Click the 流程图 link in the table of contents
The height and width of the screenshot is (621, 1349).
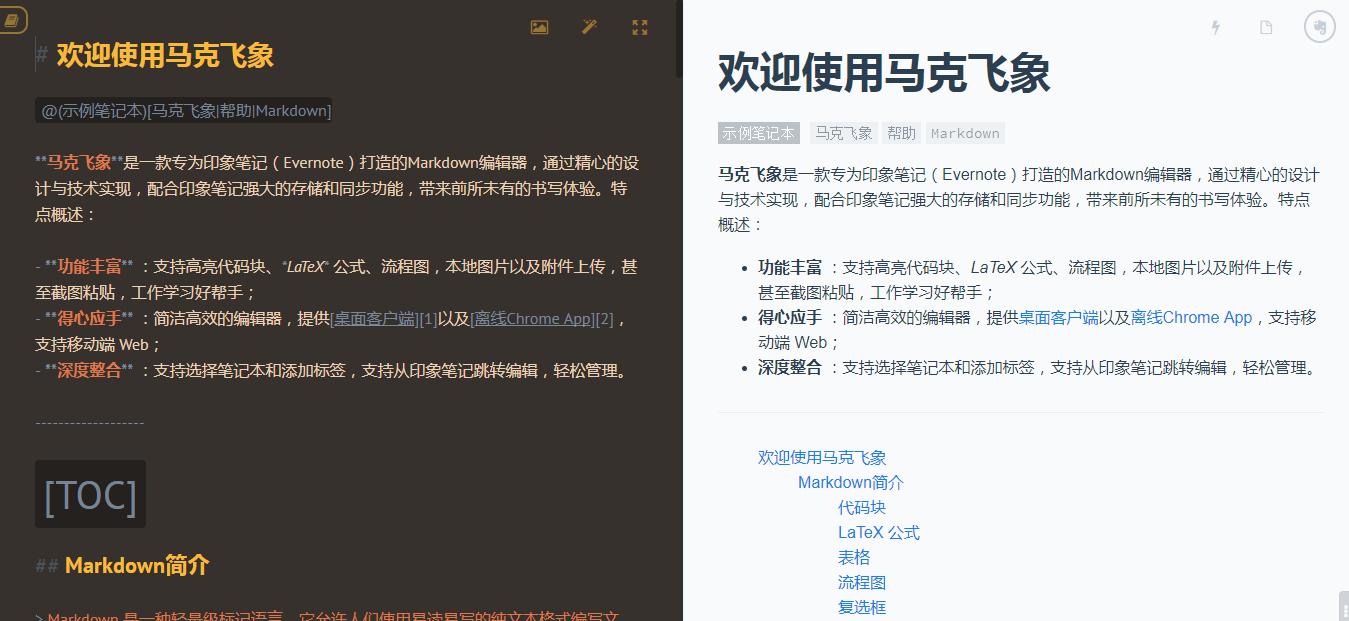pos(862,582)
